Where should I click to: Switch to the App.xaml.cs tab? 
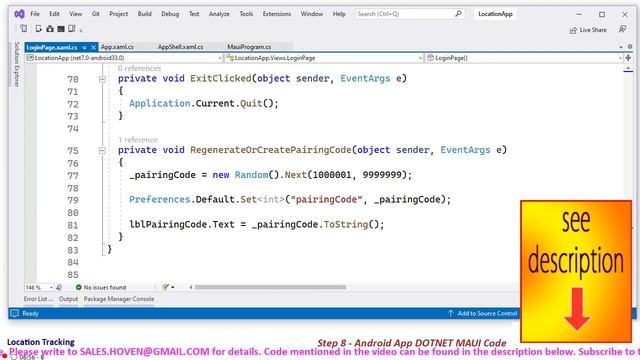pos(117,47)
